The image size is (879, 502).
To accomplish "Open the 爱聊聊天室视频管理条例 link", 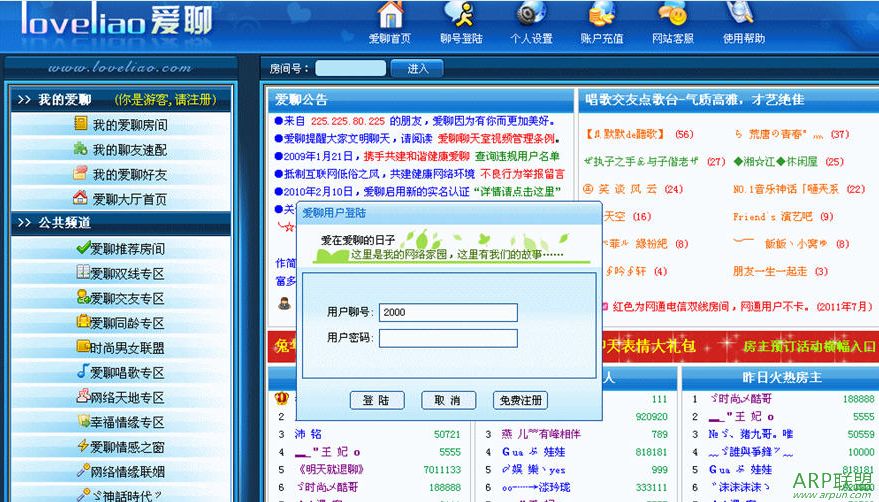I will tap(498, 139).
